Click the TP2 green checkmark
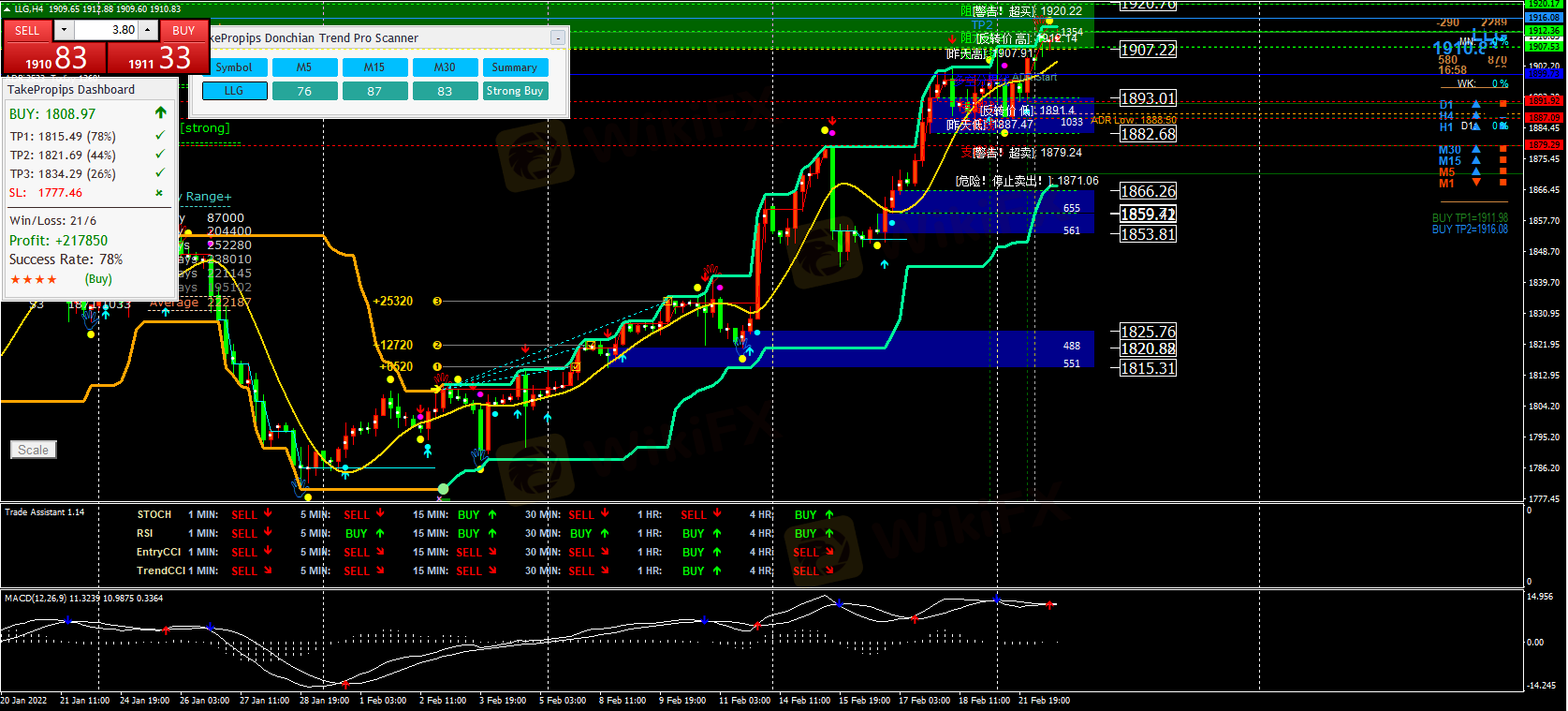1568x711 pixels. coord(160,155)
